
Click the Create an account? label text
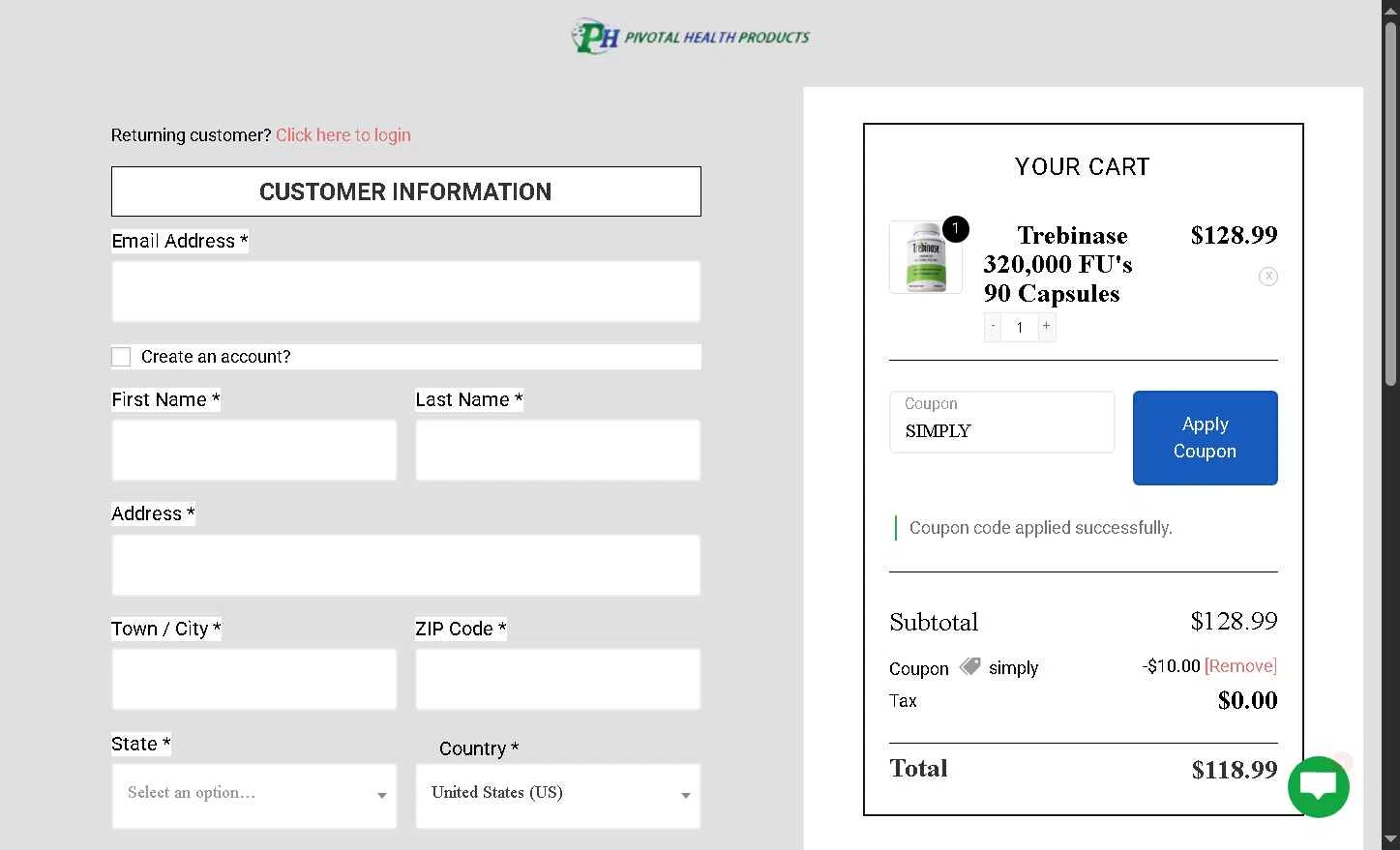tap(216, 357)
